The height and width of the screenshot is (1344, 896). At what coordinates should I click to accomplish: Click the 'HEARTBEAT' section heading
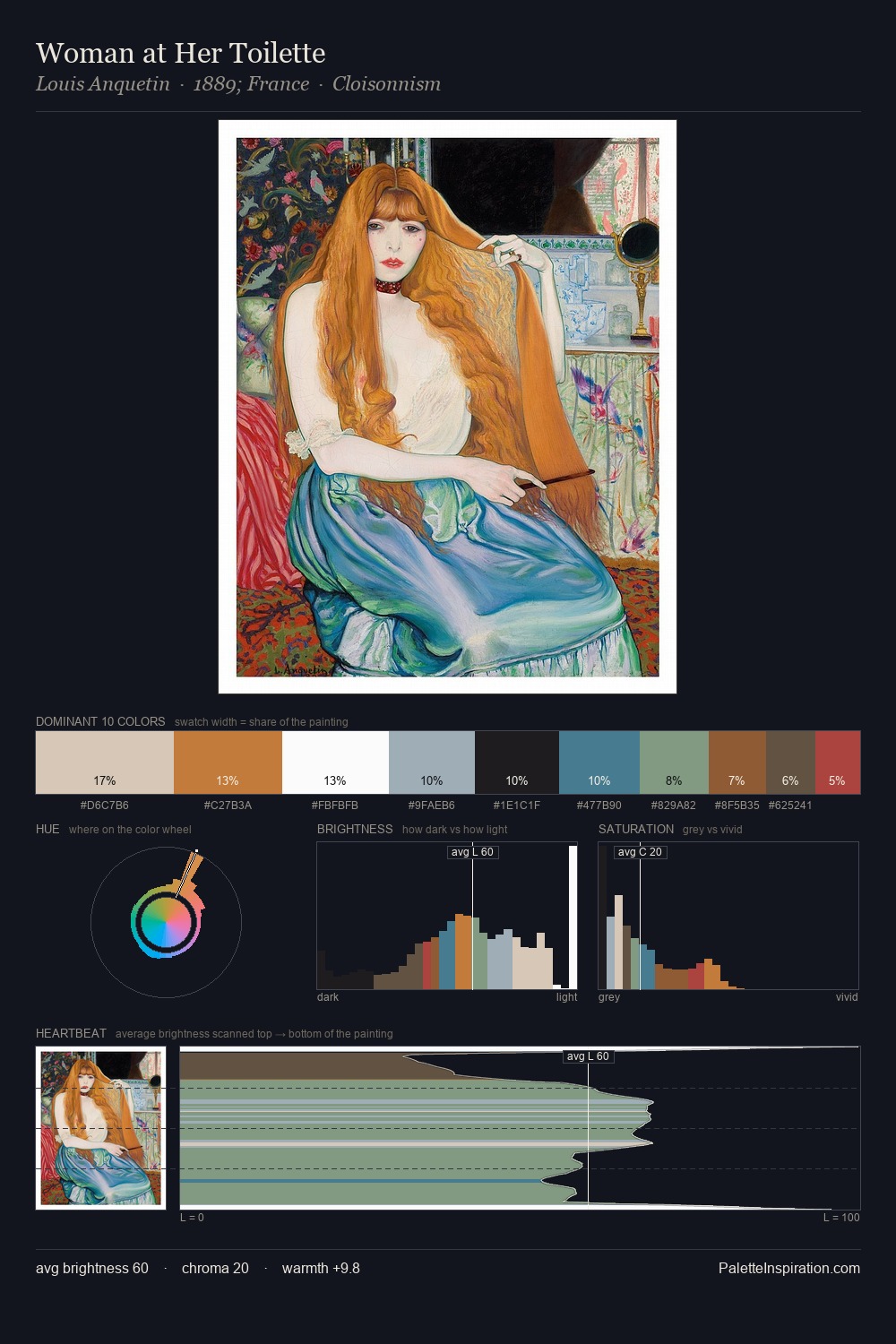71,1033
